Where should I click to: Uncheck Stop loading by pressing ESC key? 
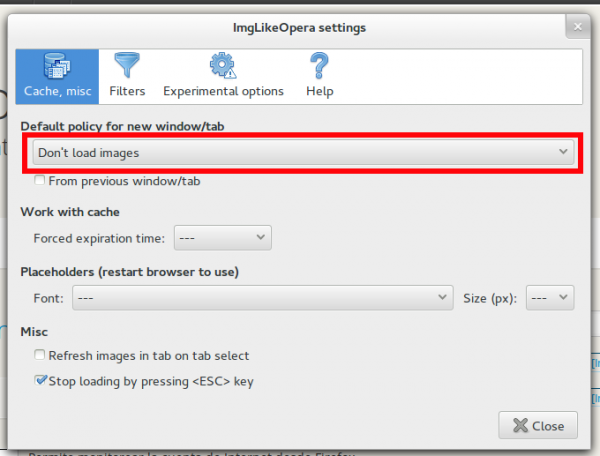point(40,380)
